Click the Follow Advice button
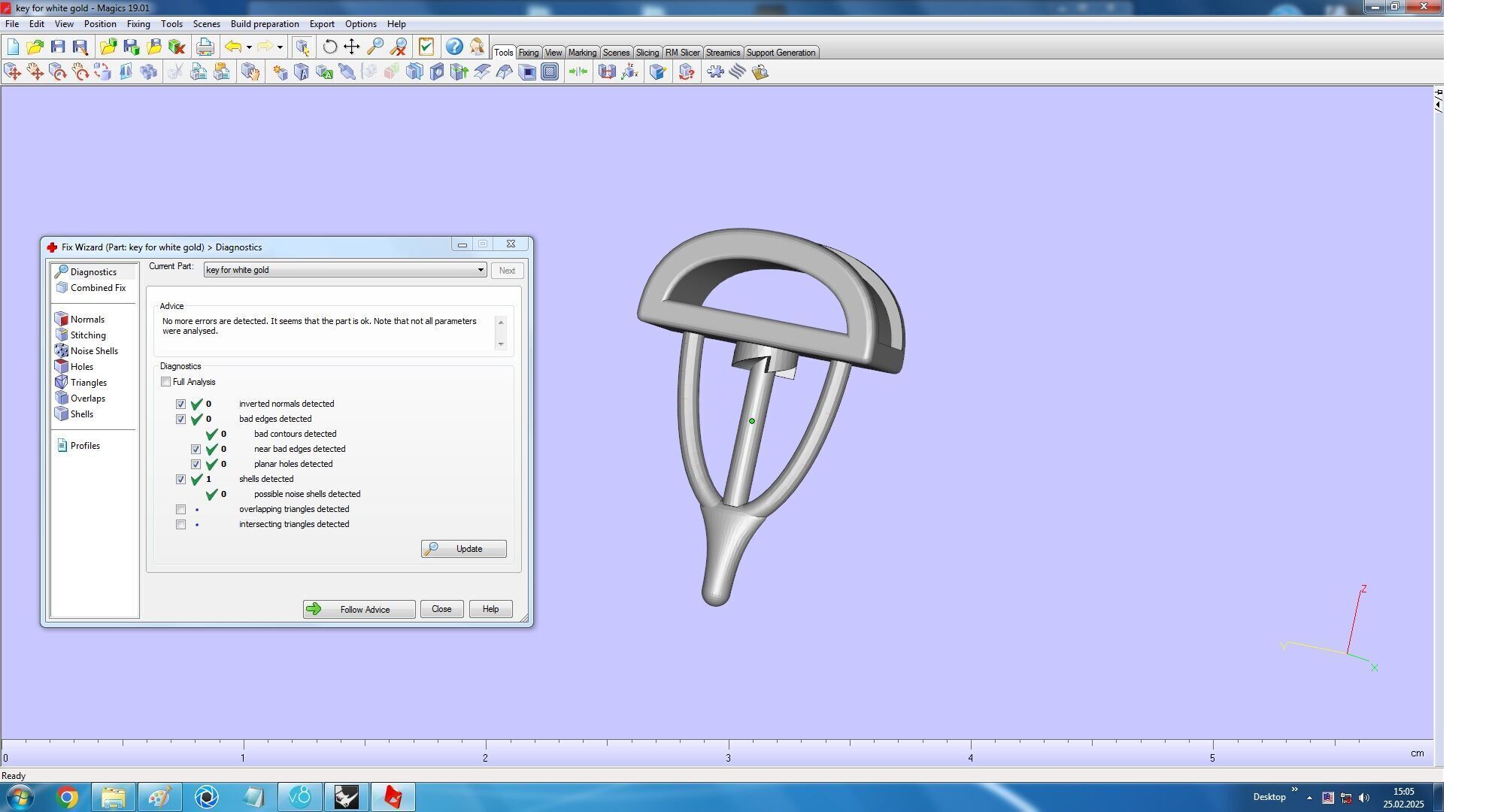The height and width of the screenshot is (812, 1504). [x=359, y=610]
